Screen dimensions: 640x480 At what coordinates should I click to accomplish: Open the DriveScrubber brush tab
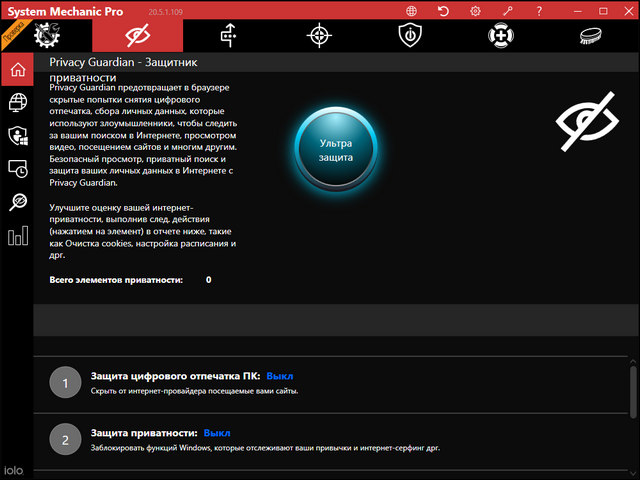click(591, 36)
